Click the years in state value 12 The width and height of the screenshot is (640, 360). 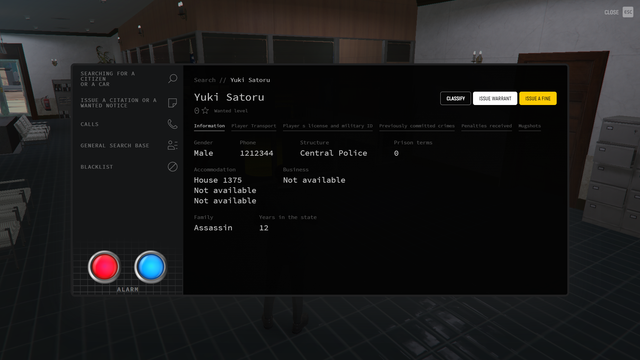coord(264,228)
